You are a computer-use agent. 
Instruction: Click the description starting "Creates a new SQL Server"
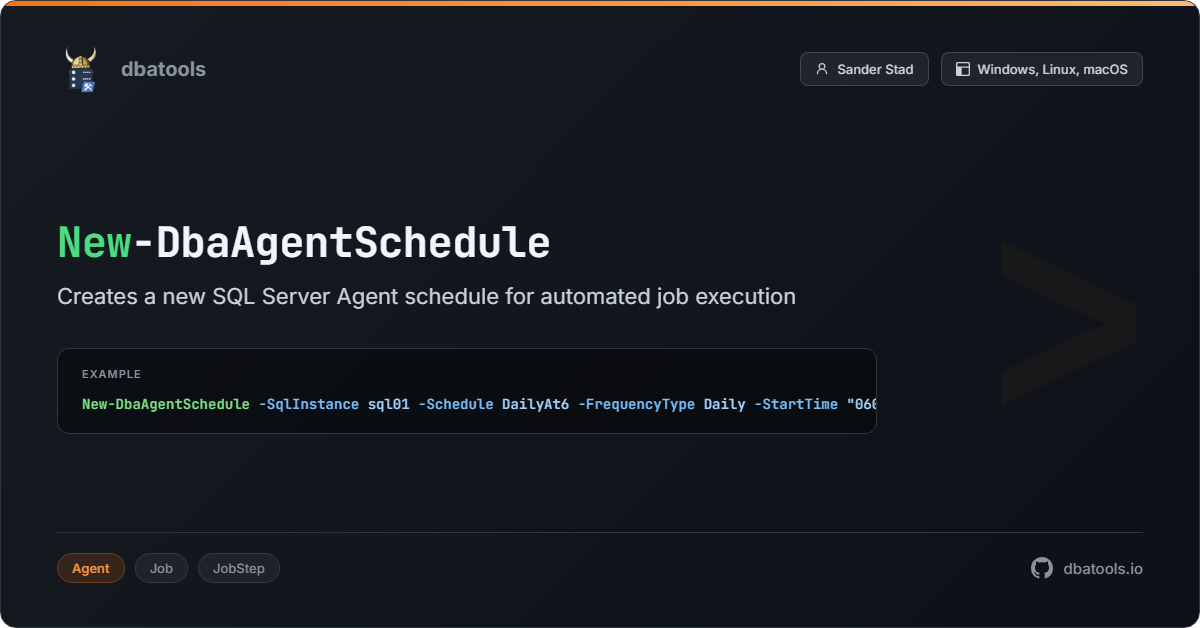426,297
